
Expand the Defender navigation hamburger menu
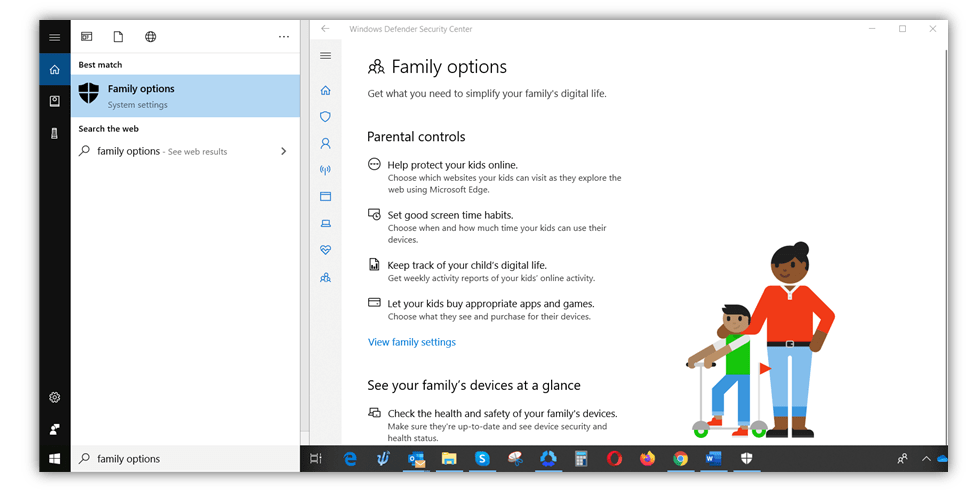click(x=325, y=56)
